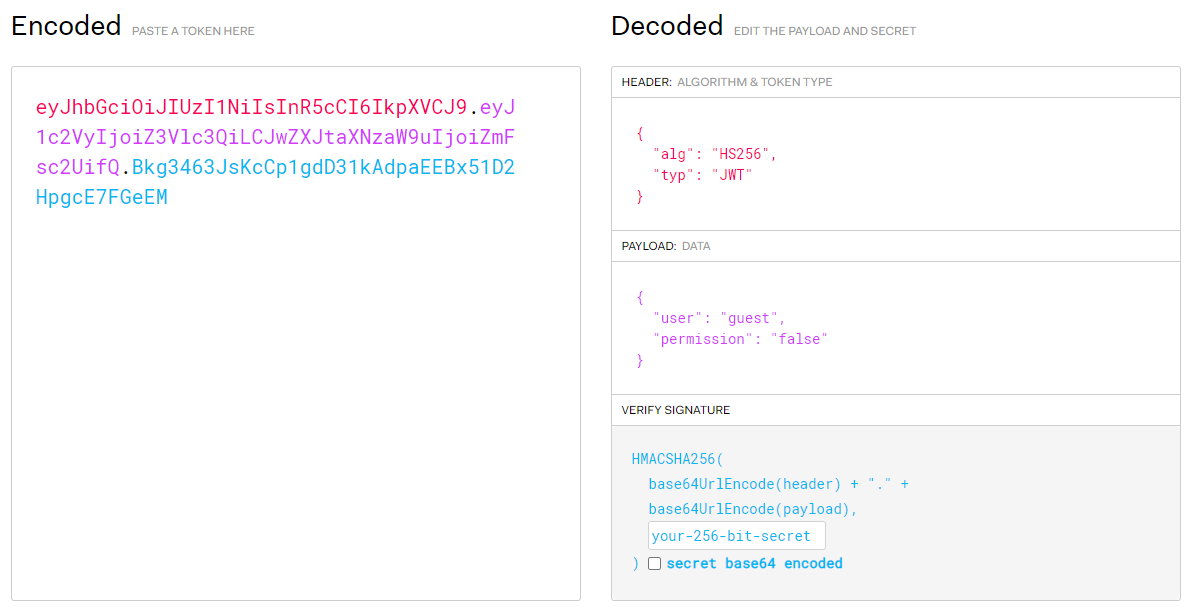Screen dimensions: 1192x612
Task: Click the "alg": "HS256" line
Action: tap(715, 154)
